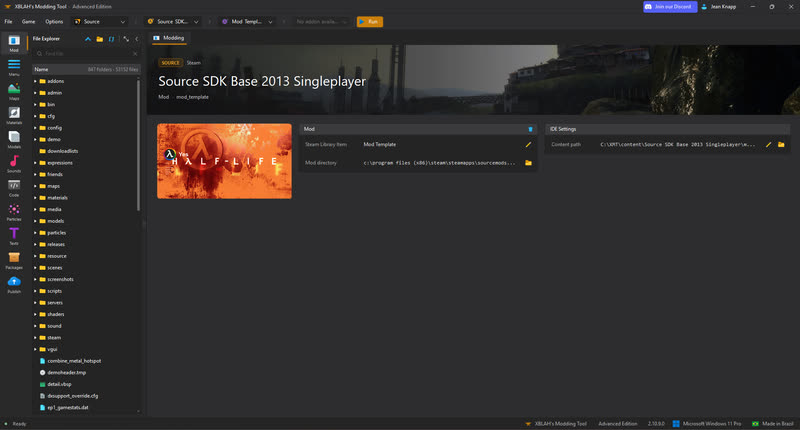Click the mod_template subtitle text
The width and height of the screenshot is (800, 430).
pos(192,97)
